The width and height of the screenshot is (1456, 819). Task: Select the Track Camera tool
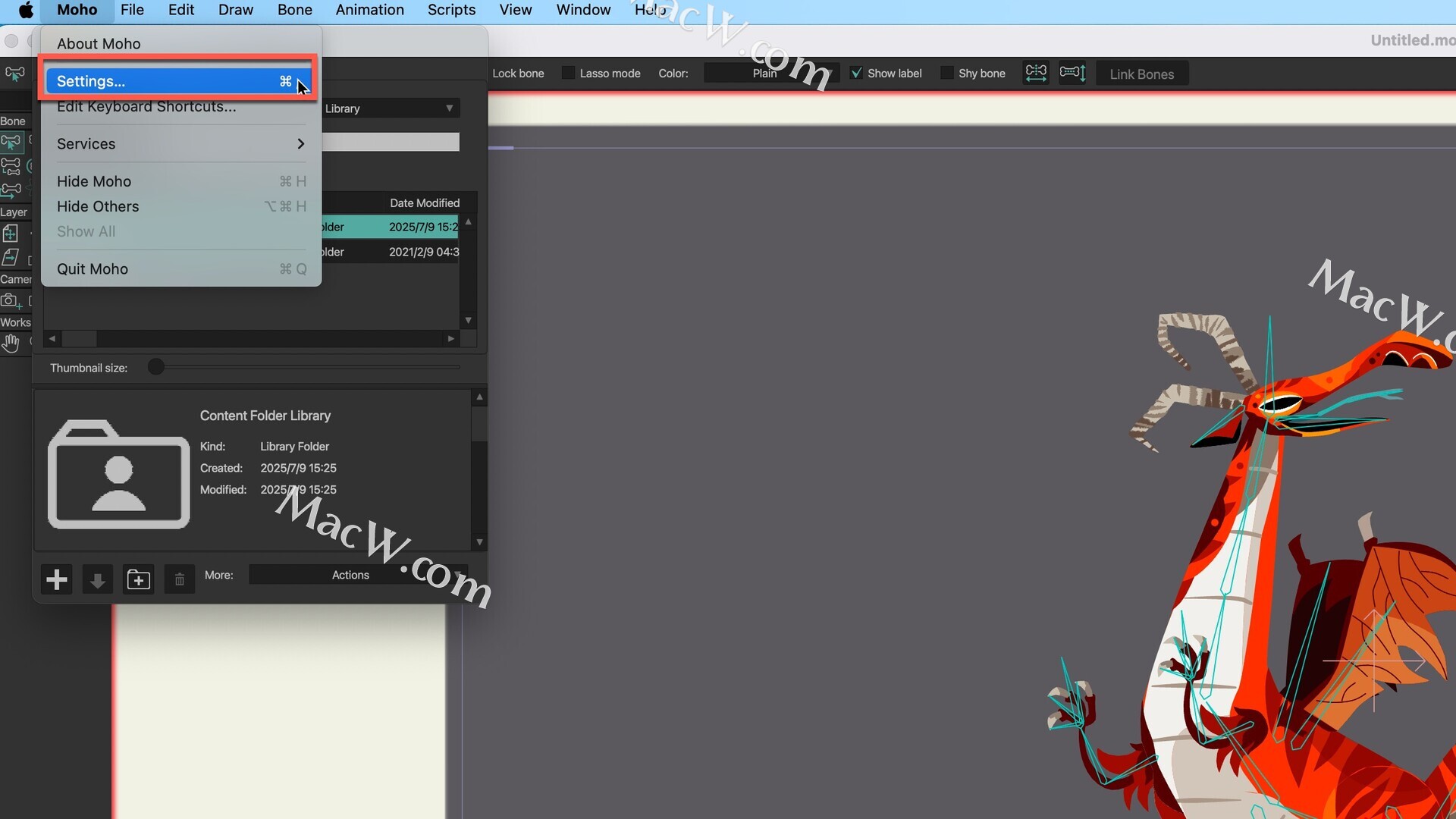(11, 301)
